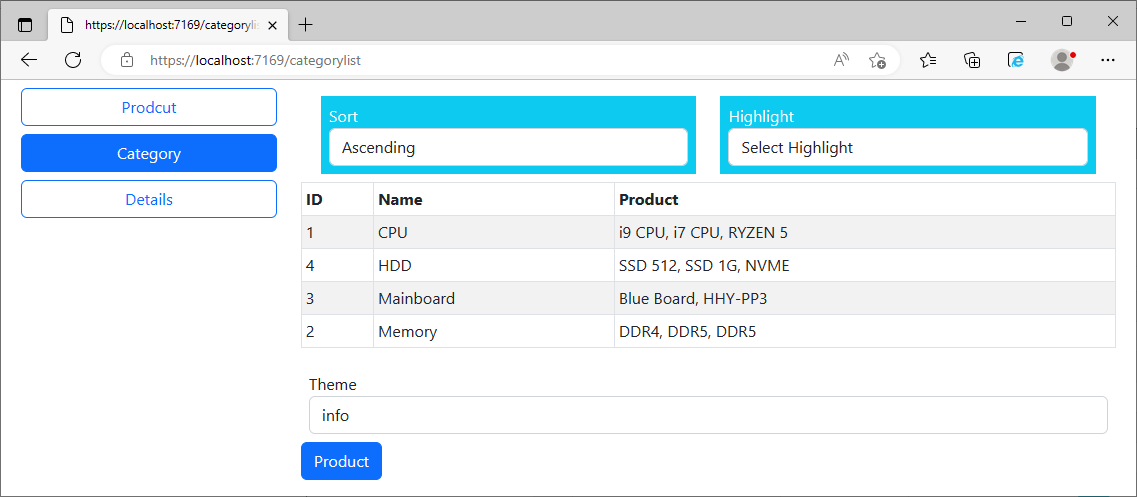Open the Details navigation button
This screenshot has height=497, width=1137.
click(x=149, y=199)
